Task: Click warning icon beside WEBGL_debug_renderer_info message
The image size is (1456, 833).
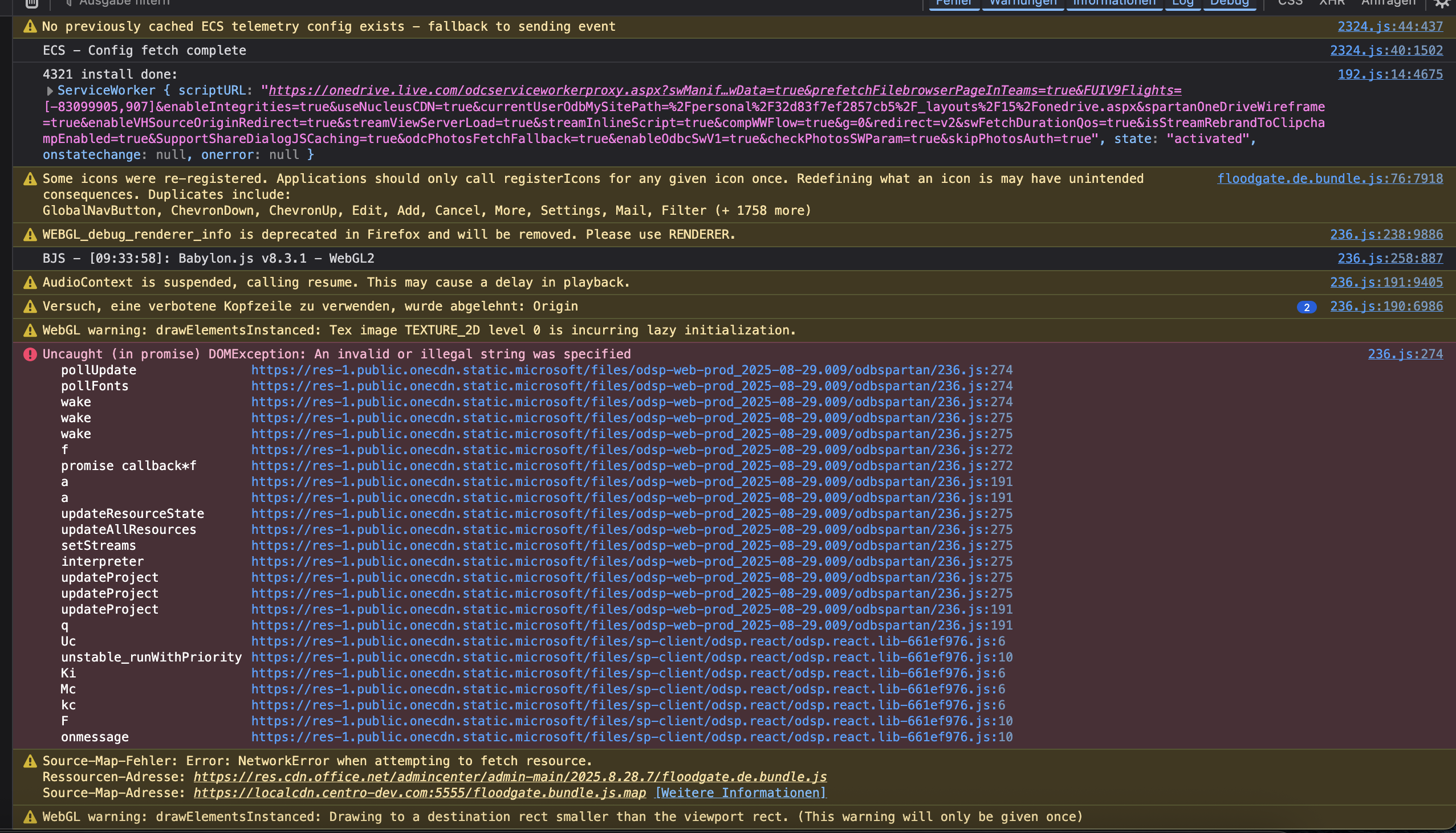Action: tap(30, 235)
